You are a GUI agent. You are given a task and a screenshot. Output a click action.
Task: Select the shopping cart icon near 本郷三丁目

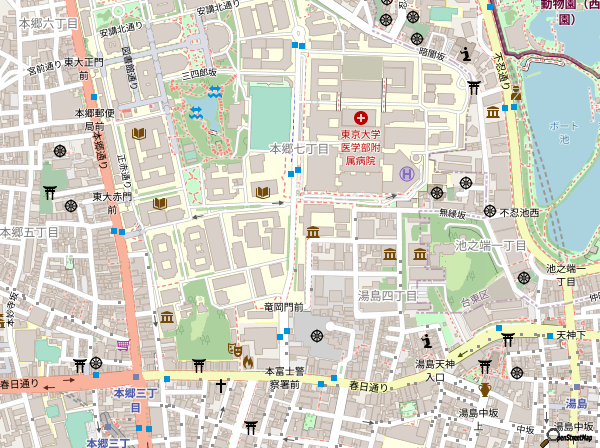[123, 344]
